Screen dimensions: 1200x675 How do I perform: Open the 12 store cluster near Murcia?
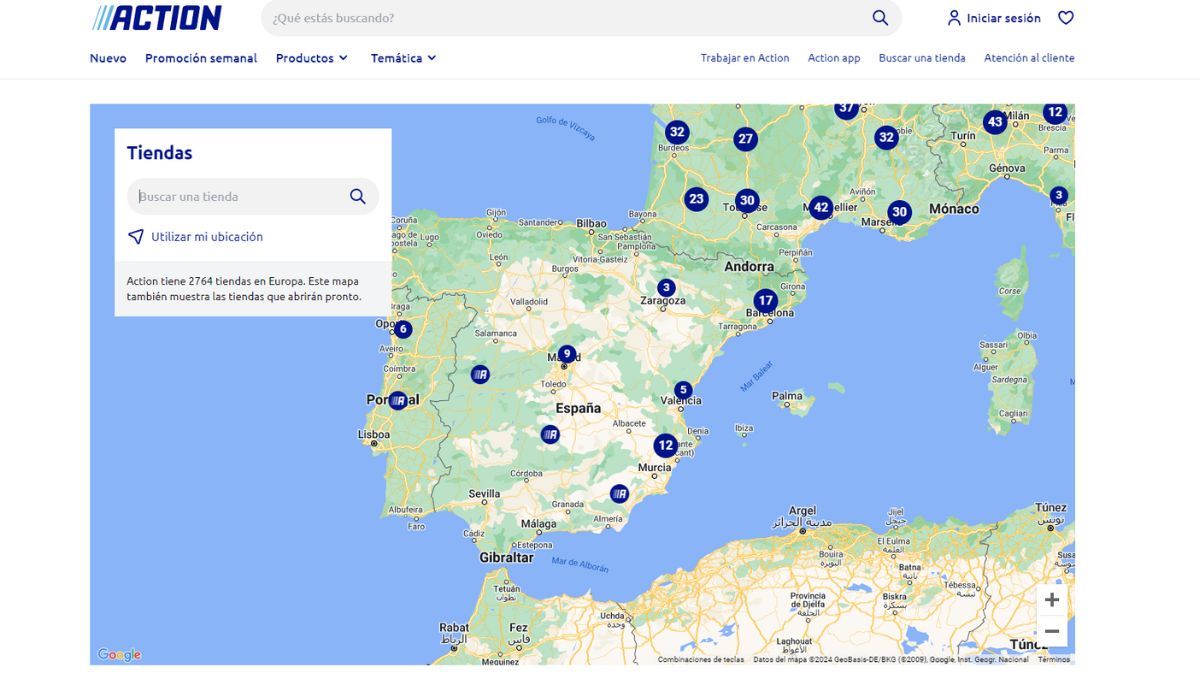tap(665, 445)
